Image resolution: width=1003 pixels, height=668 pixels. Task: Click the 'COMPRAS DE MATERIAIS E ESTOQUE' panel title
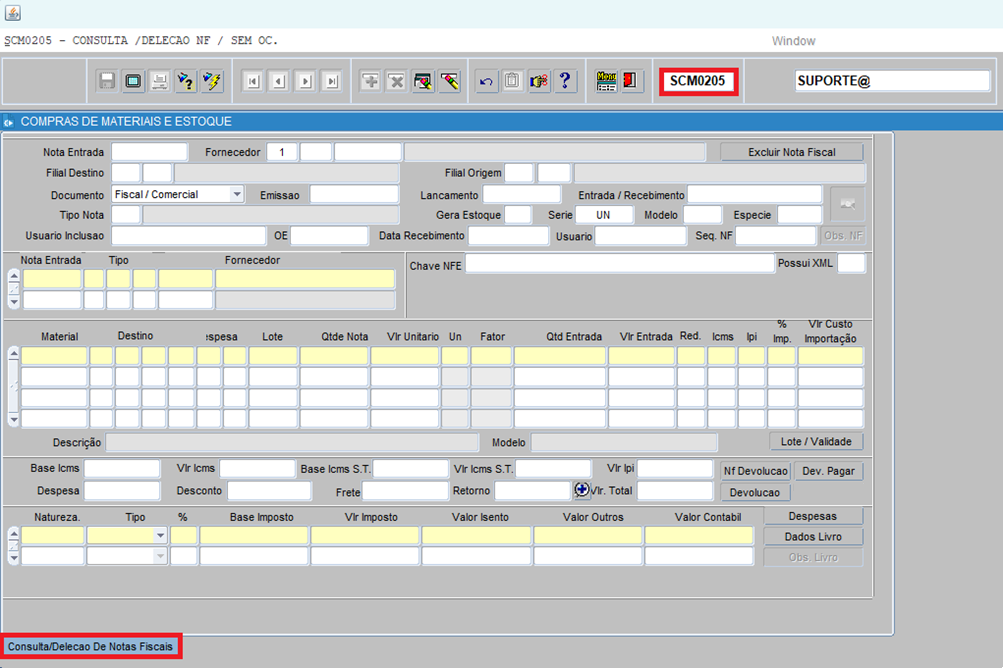click(126, 122)
